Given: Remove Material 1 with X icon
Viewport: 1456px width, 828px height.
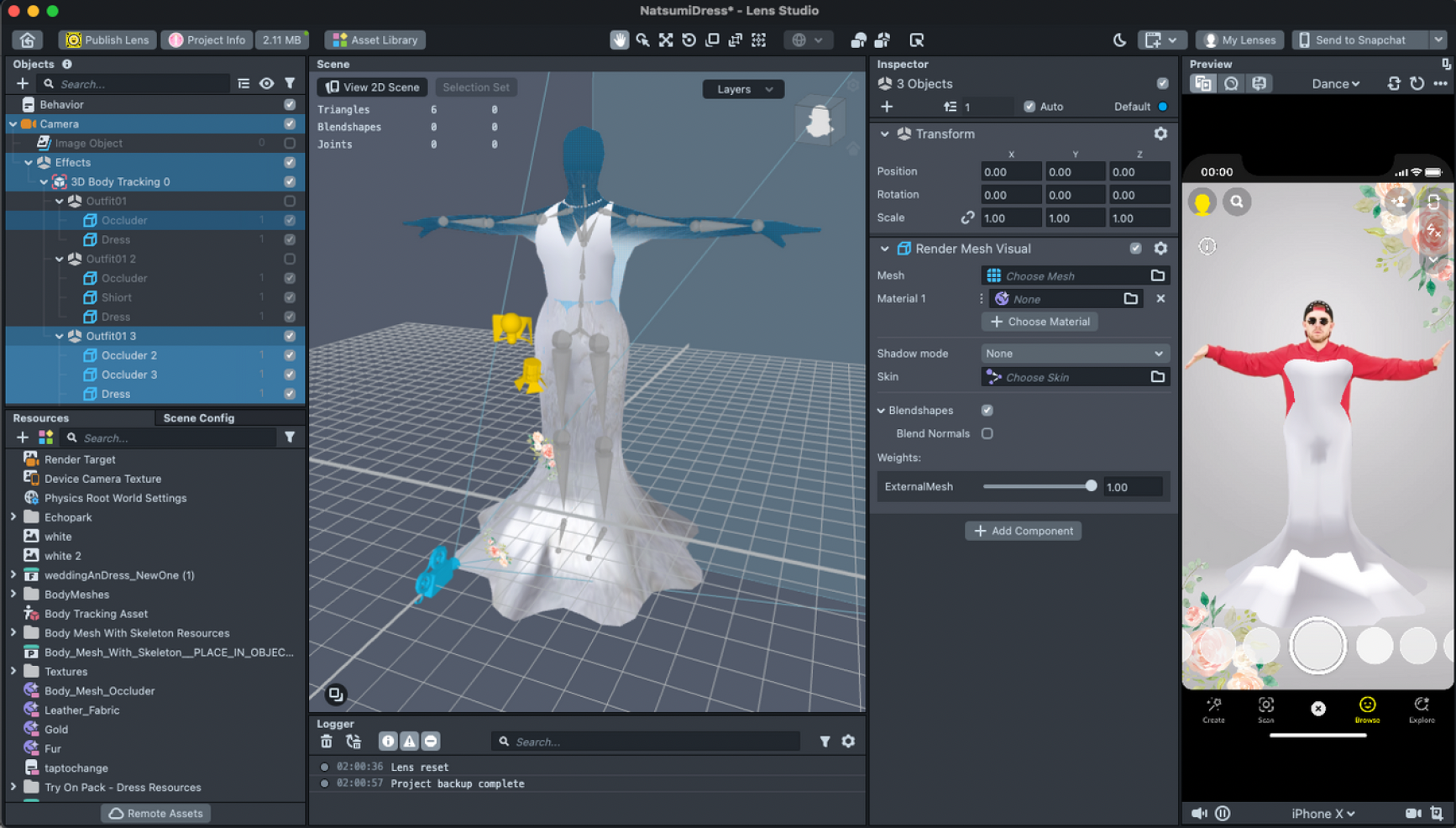Looking at the screenshot, I should pos(1160,299).
